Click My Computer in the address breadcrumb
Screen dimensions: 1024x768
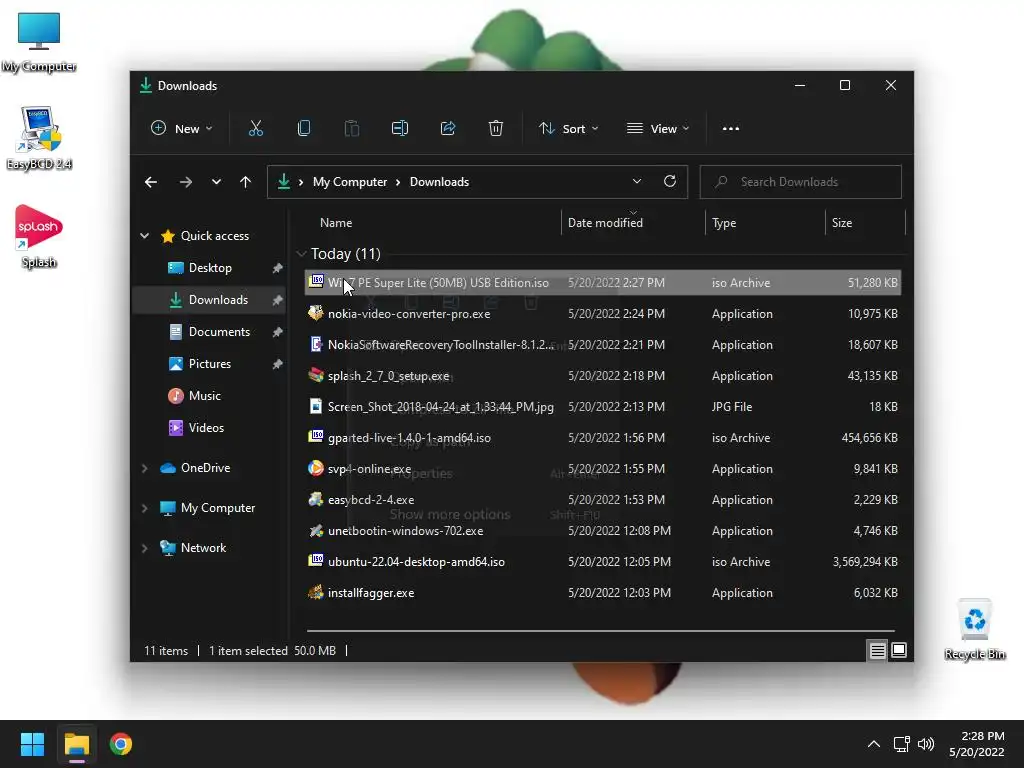pyautogui.click(x=349, y=182)
